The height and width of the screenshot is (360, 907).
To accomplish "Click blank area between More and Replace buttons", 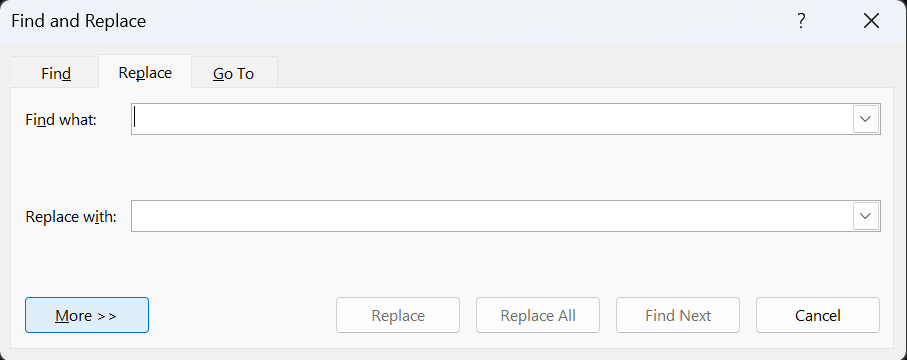I will coord(242,315).
